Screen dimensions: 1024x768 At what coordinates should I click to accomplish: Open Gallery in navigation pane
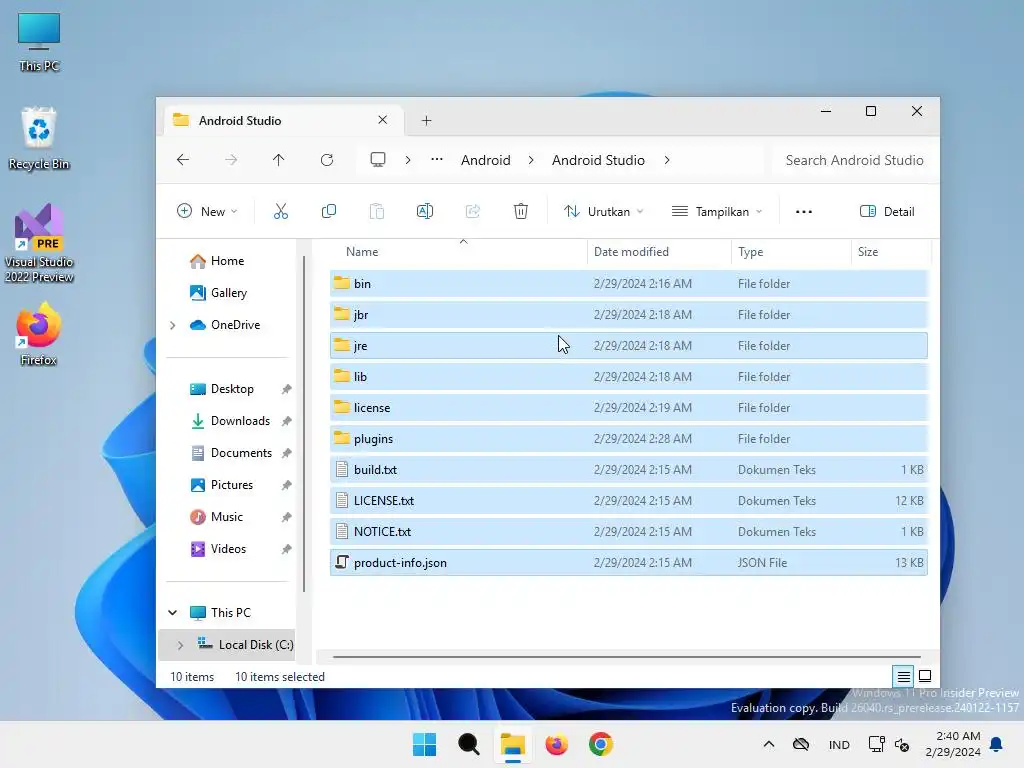[229, 293]
